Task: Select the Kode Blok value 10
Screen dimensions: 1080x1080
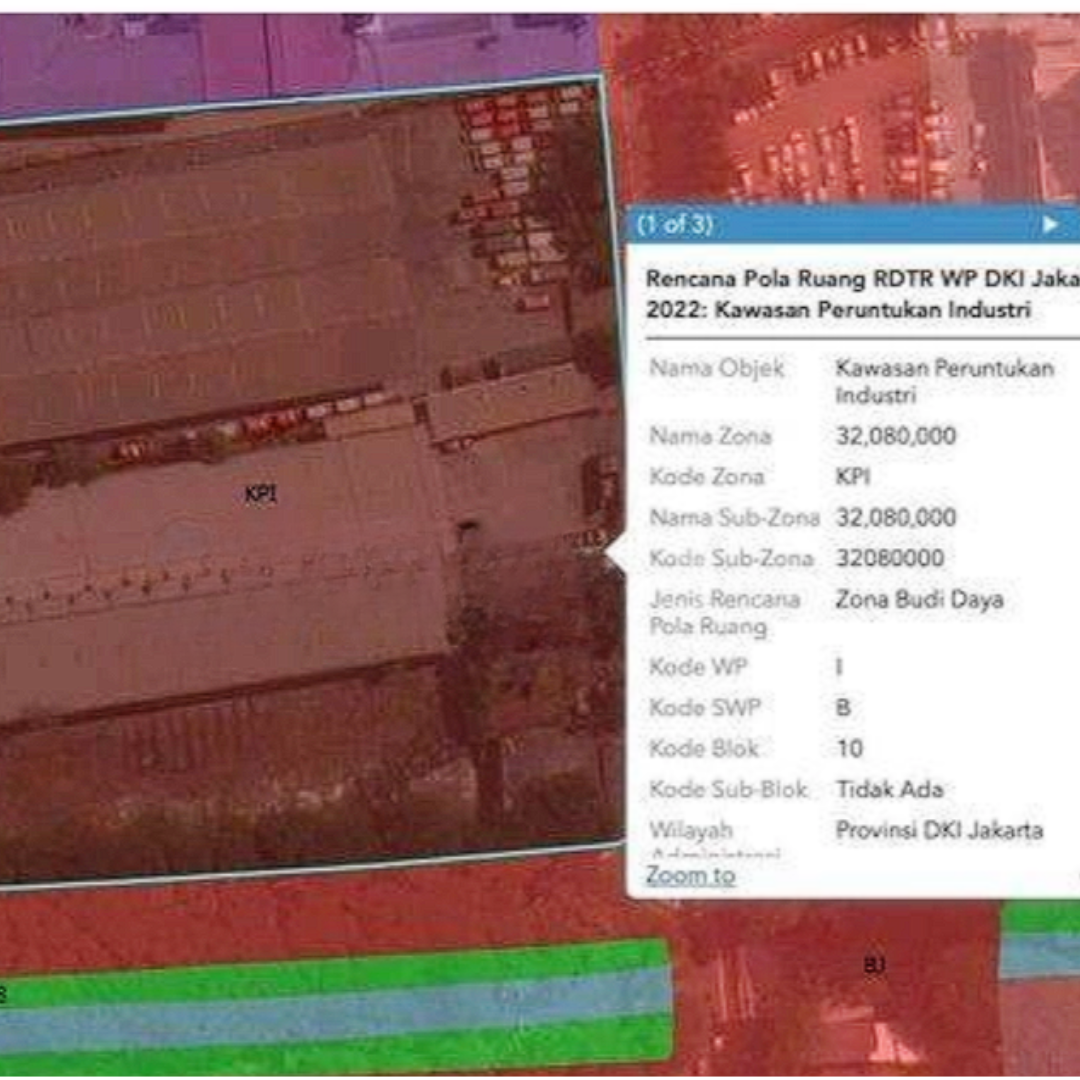Action: (850, 749)
